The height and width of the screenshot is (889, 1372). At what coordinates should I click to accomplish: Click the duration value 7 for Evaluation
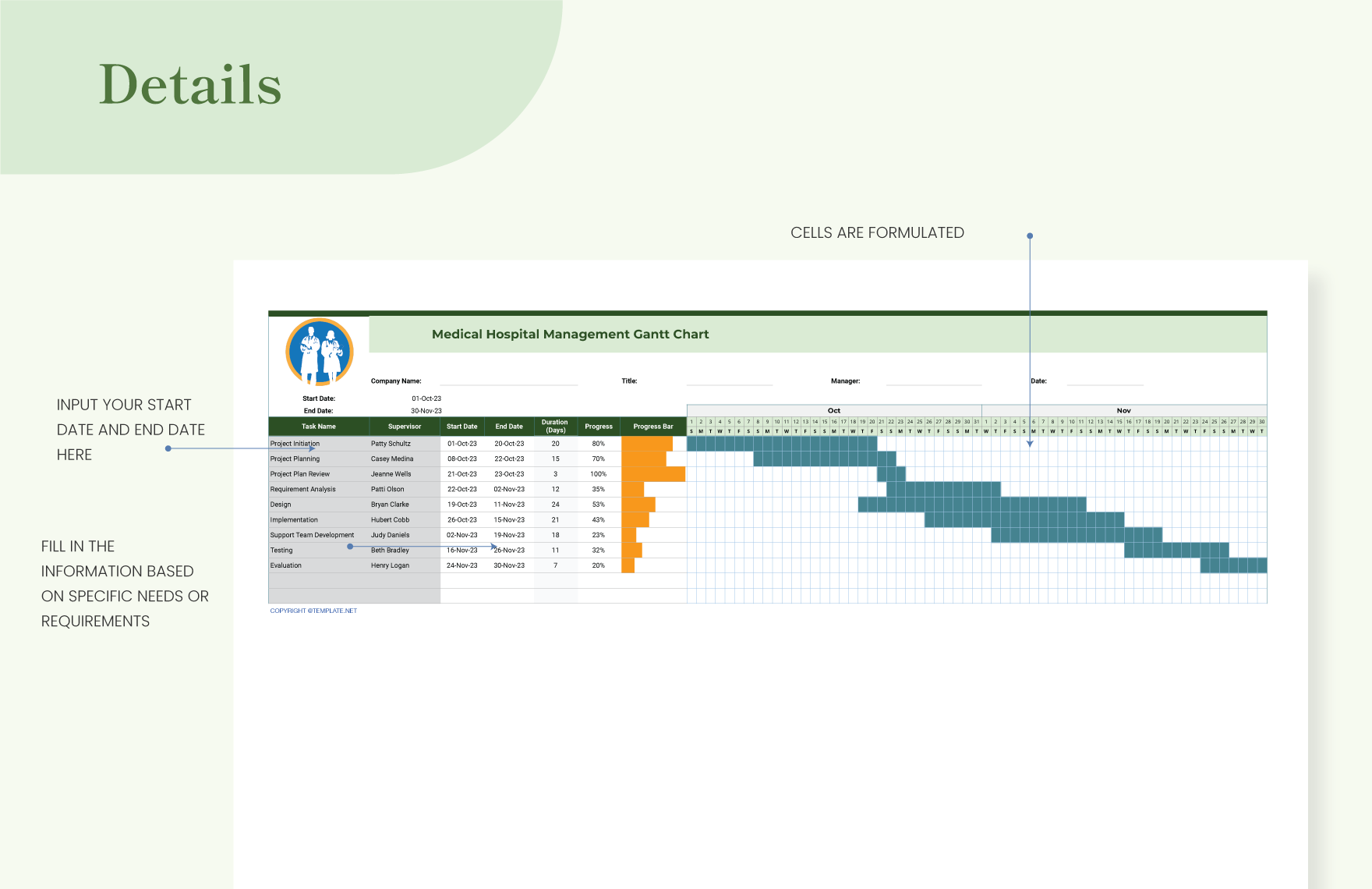556,565
